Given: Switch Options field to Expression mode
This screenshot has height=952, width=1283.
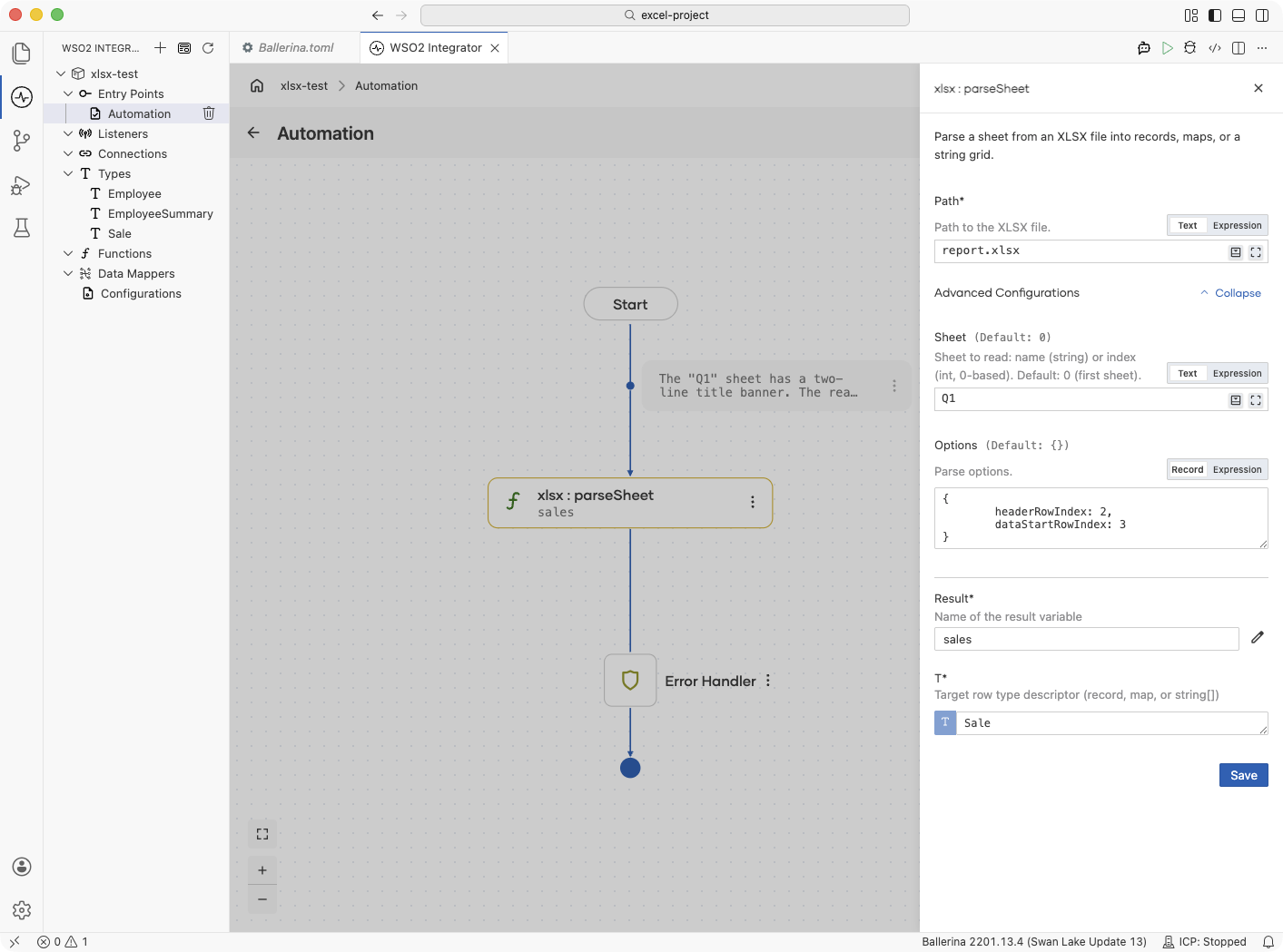Looking at the screenshot, I should [1237, 469].
